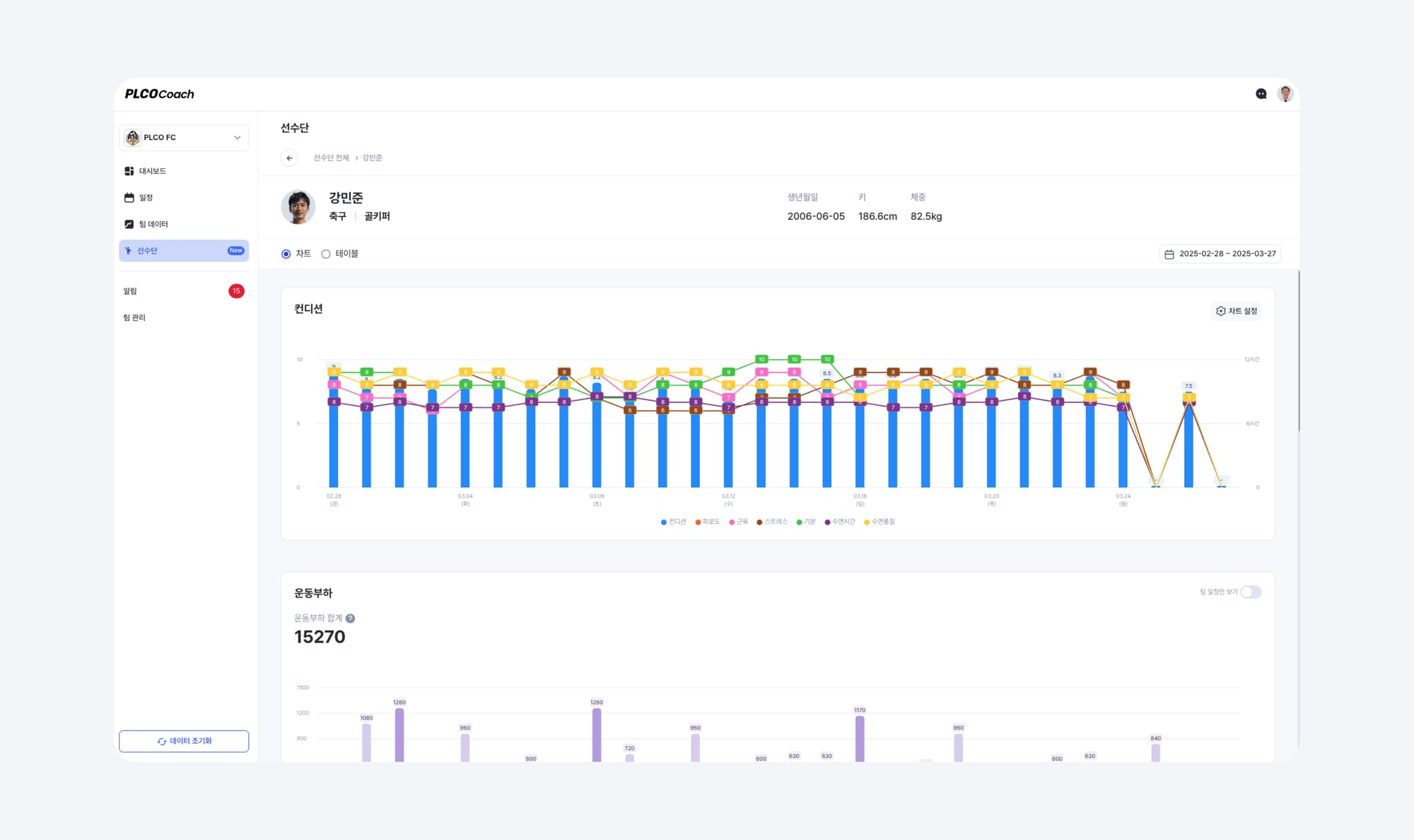Viewport: 1414px width, 840px height.
Task: Toggle the green 기분 legend swatch
Action: (x=800, y=522)
